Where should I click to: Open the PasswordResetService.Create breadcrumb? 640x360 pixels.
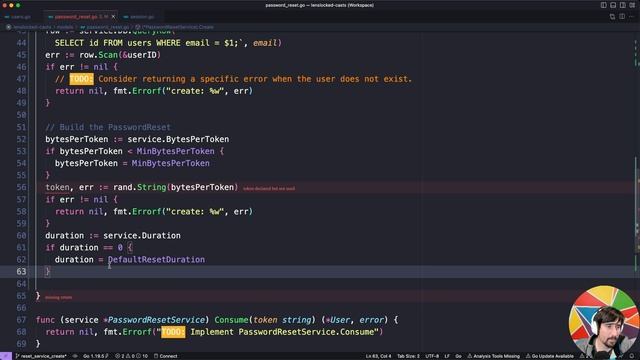click(175, 27)
